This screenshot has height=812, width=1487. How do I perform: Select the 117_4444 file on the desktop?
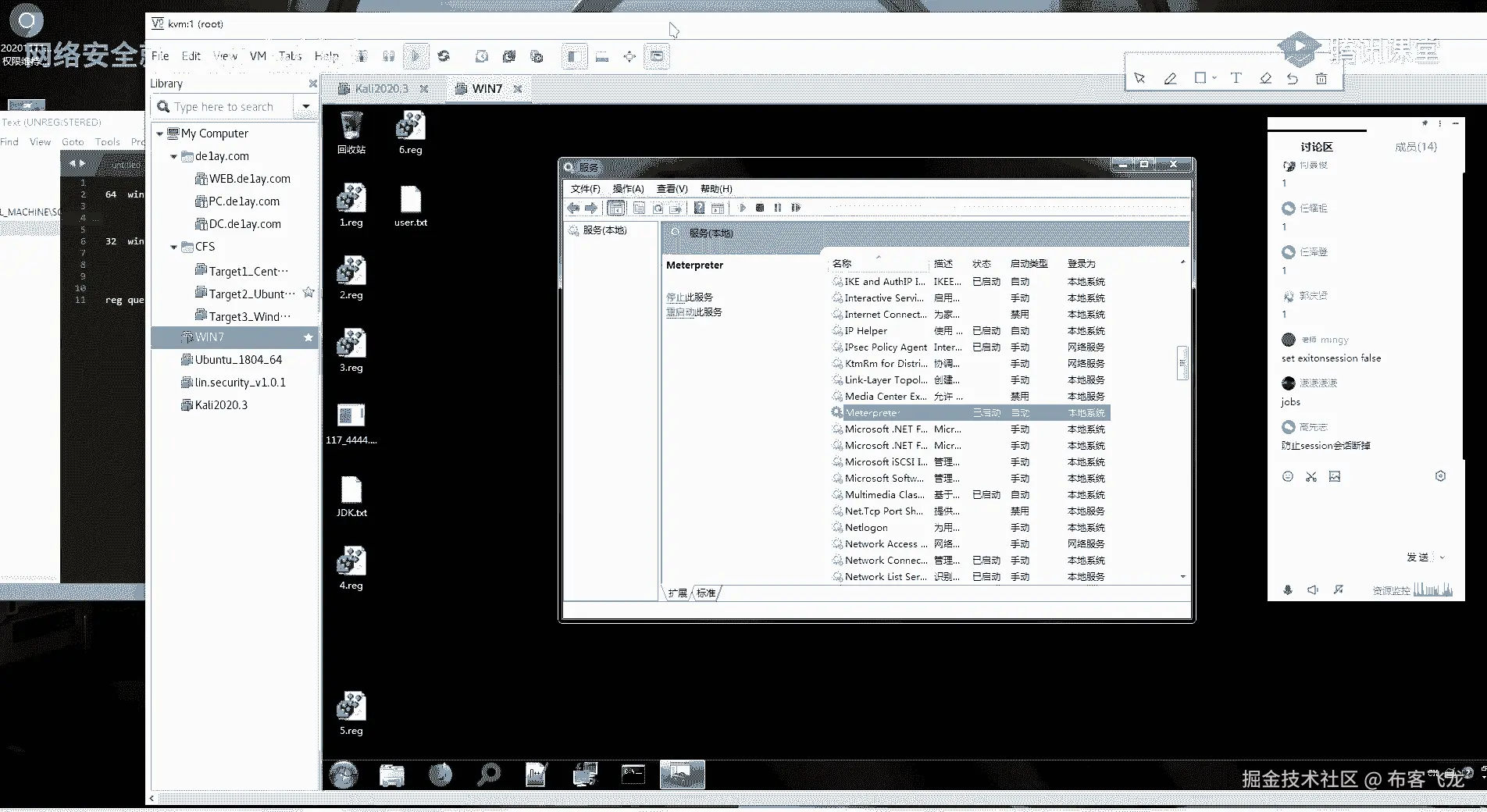click(351, 424)
